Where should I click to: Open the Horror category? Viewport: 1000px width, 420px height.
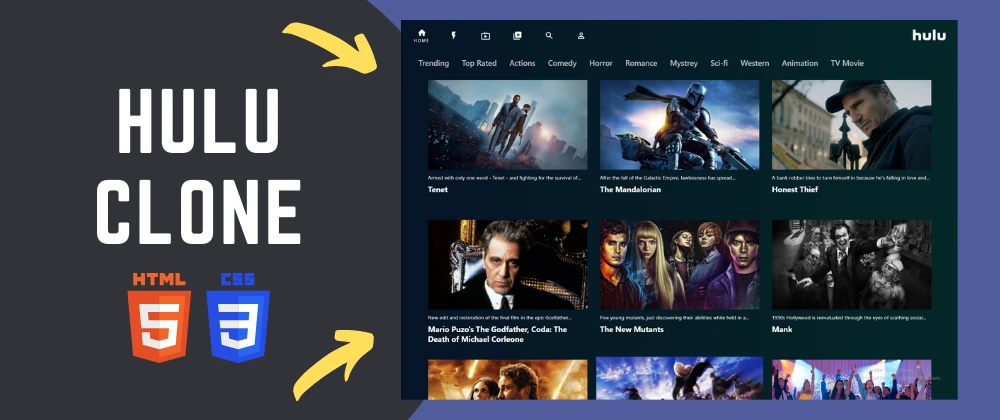coord(601,63)
